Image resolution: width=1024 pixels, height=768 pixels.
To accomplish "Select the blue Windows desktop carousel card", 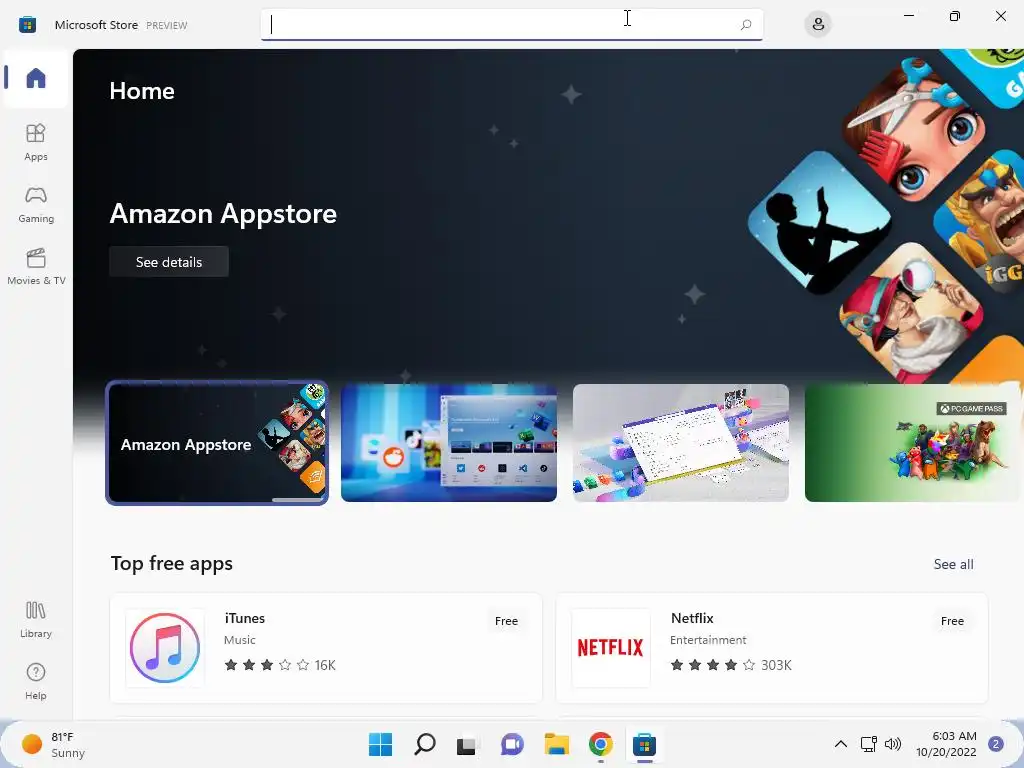I will pyautogui.click(x=449, y=443).
